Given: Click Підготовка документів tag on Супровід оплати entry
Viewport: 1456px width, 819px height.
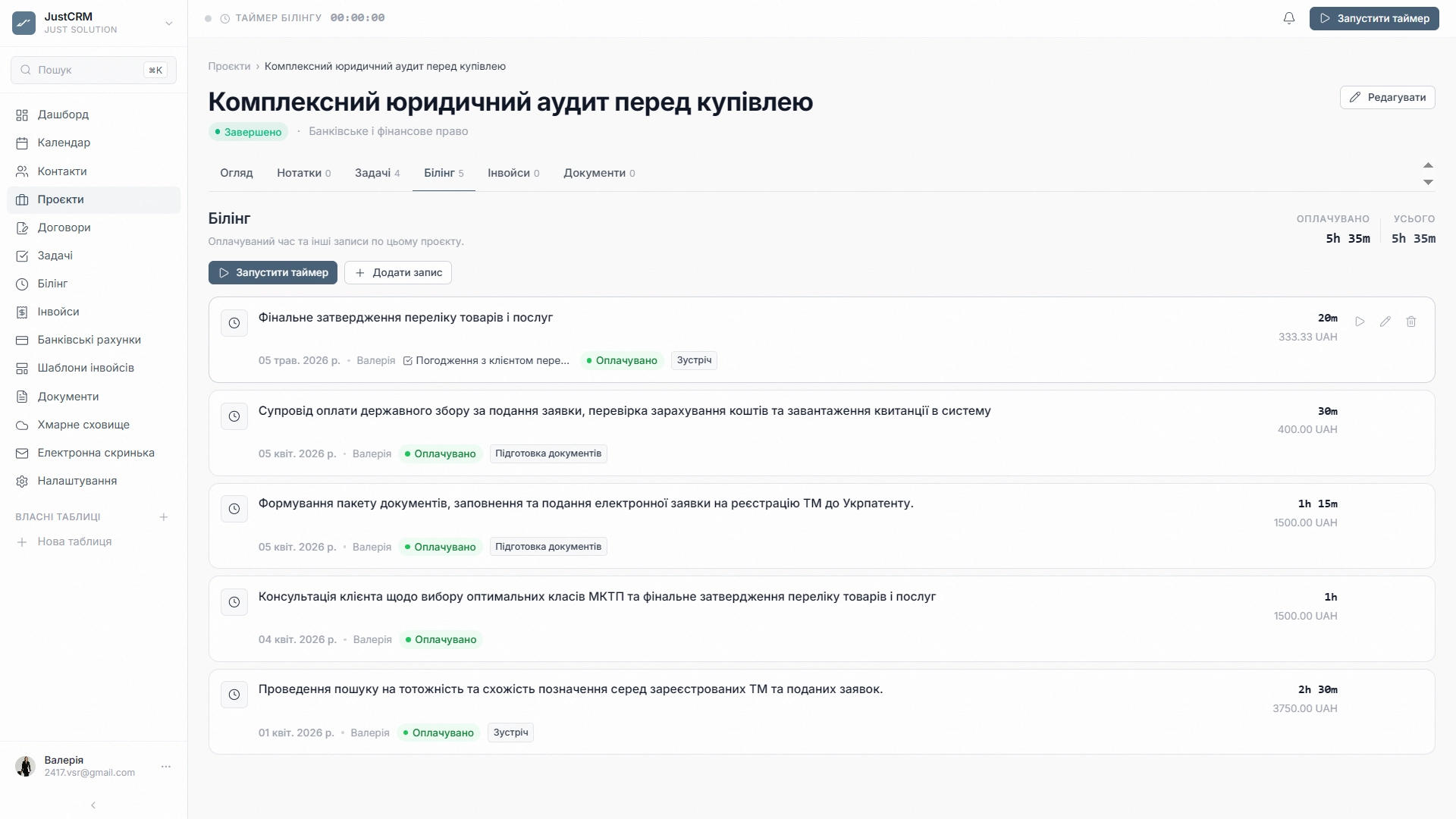Looking at the screenshot, I should (548, 453).
